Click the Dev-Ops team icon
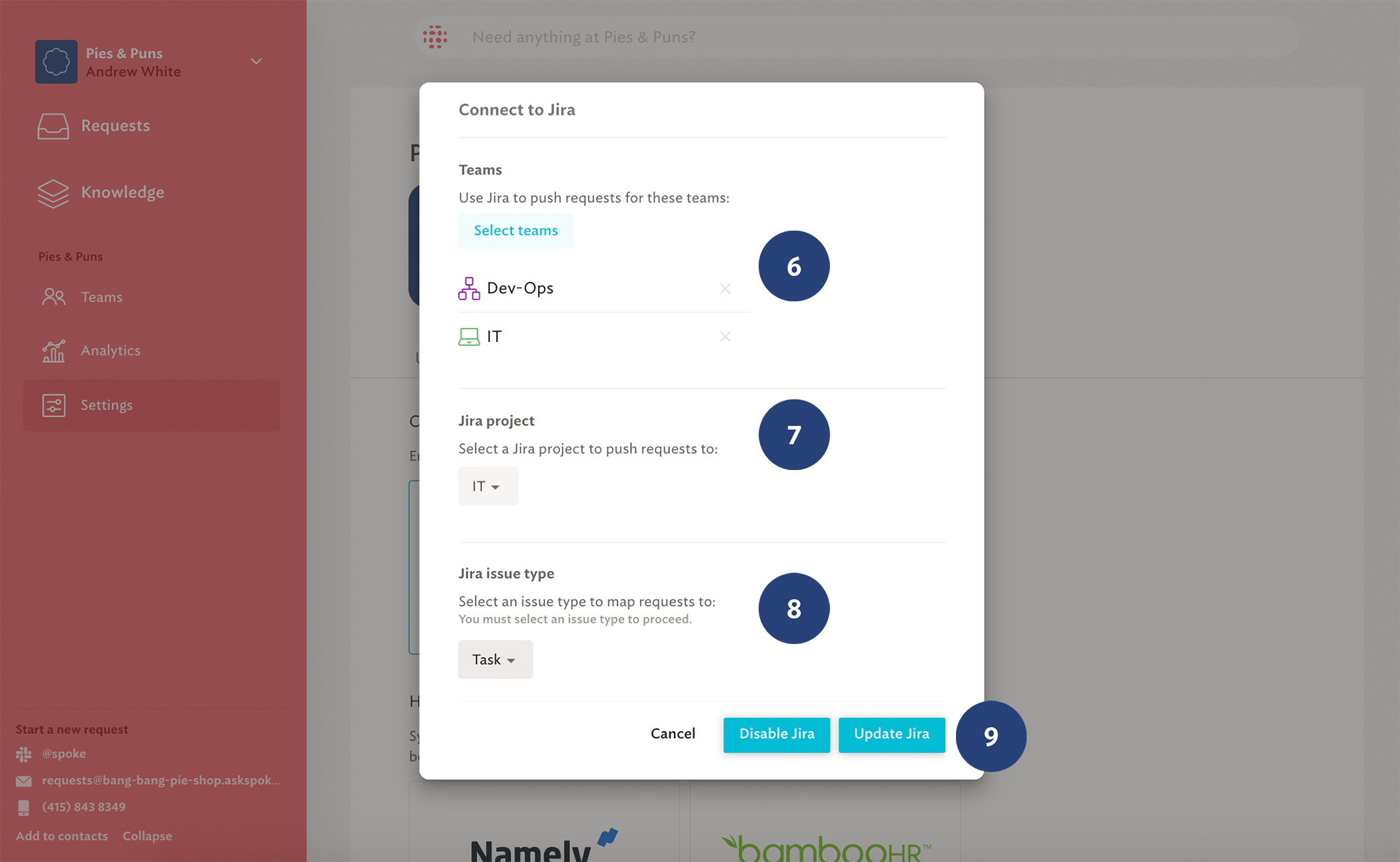 coord(468,288)
